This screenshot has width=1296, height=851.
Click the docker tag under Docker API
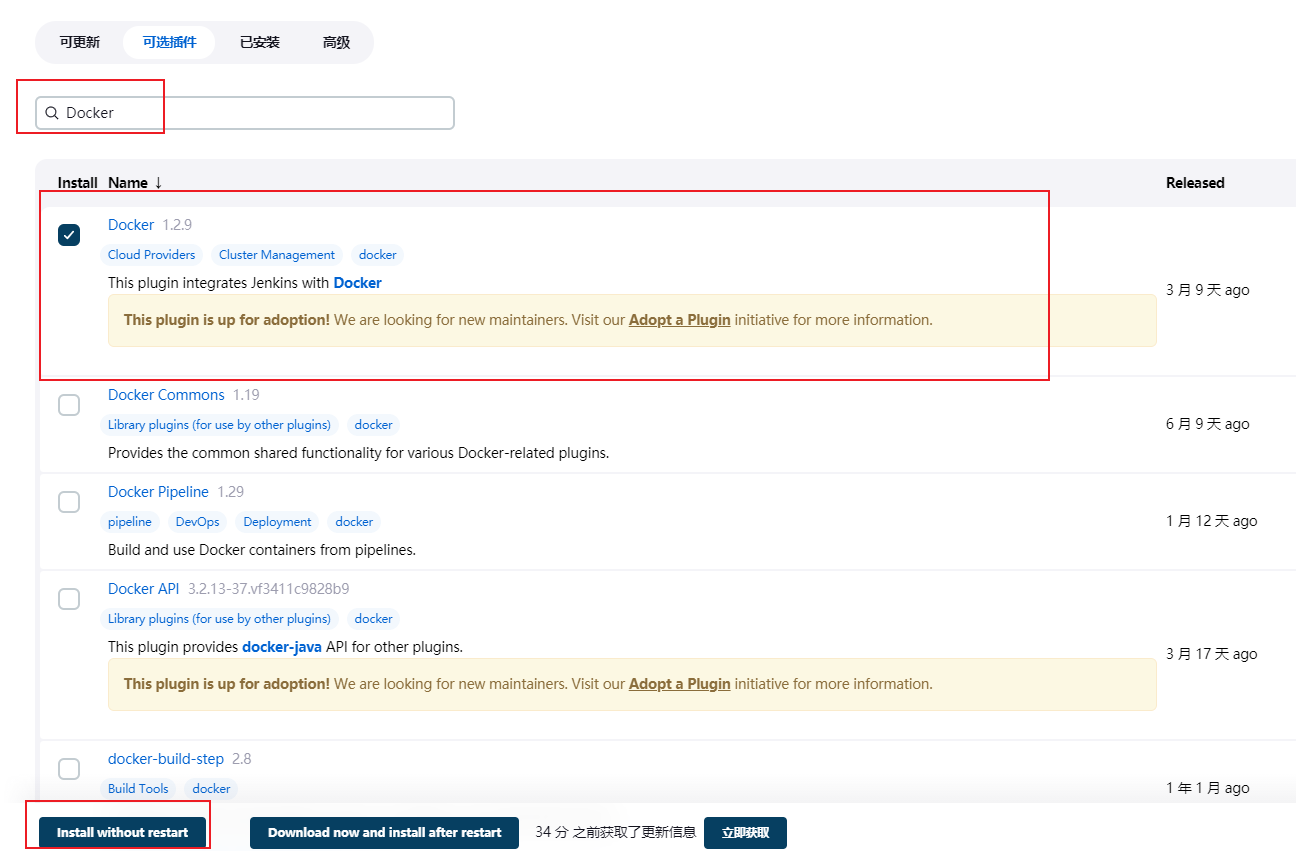point(374,619)
